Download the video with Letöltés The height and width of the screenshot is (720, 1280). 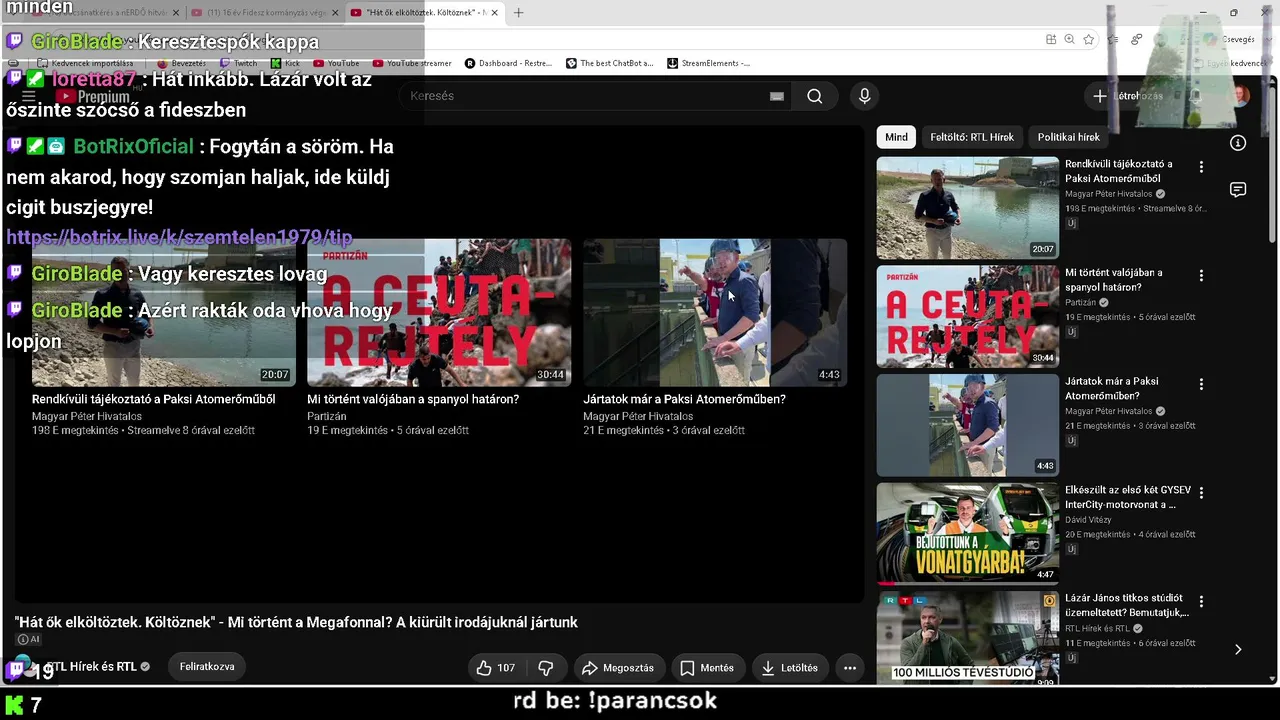tap(790, 667)
